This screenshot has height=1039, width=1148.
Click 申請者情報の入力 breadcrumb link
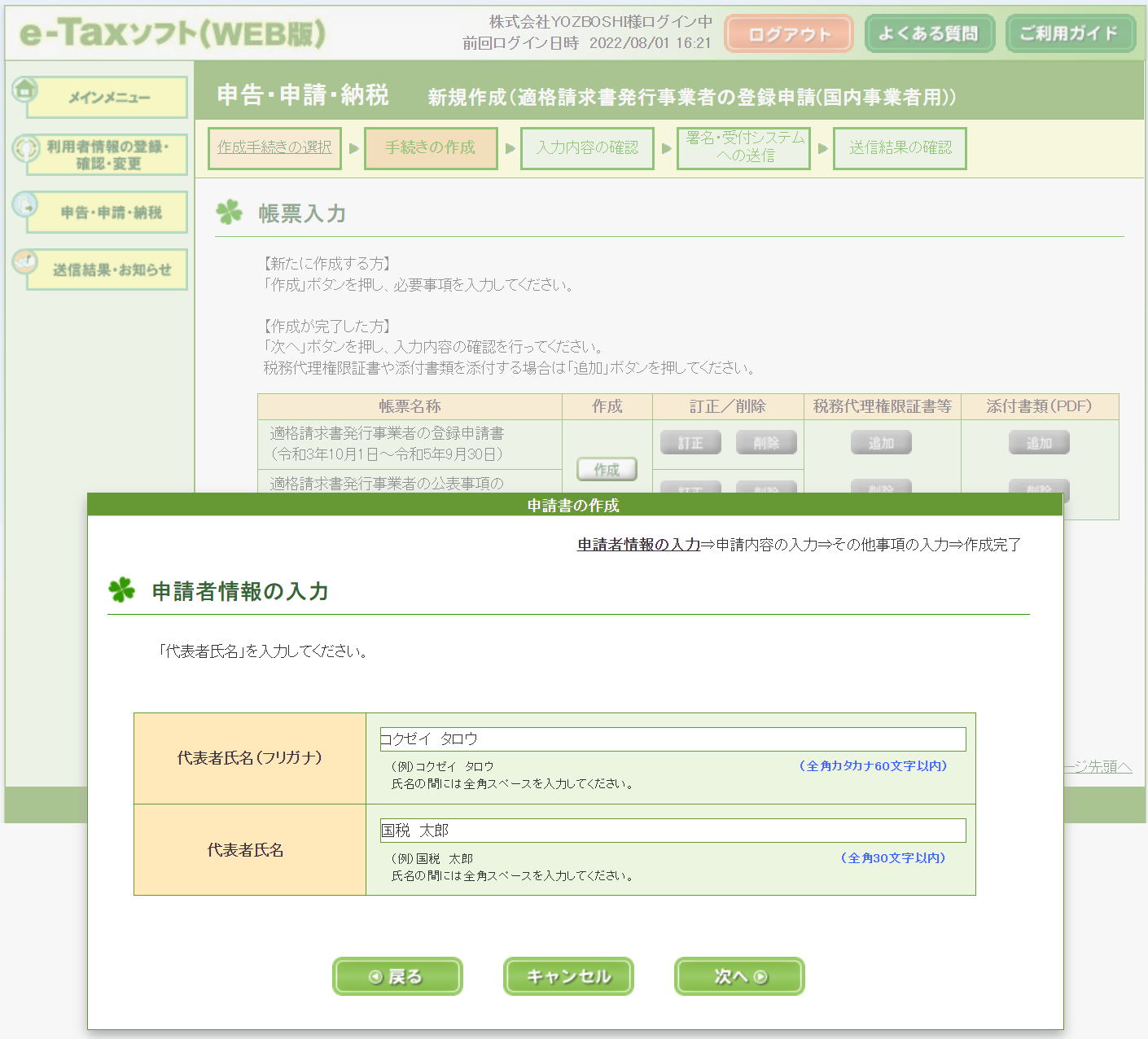[639, 545]
